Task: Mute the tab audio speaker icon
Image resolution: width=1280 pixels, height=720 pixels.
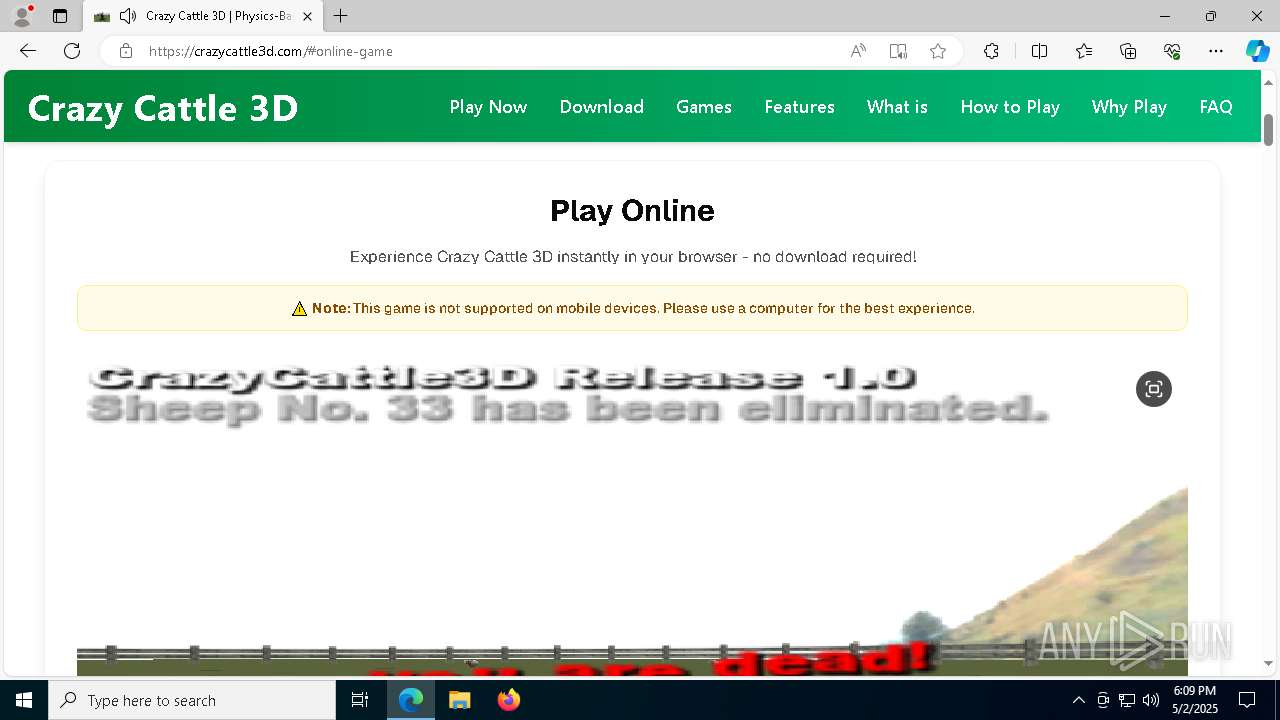Action: (x=128, y=16)
